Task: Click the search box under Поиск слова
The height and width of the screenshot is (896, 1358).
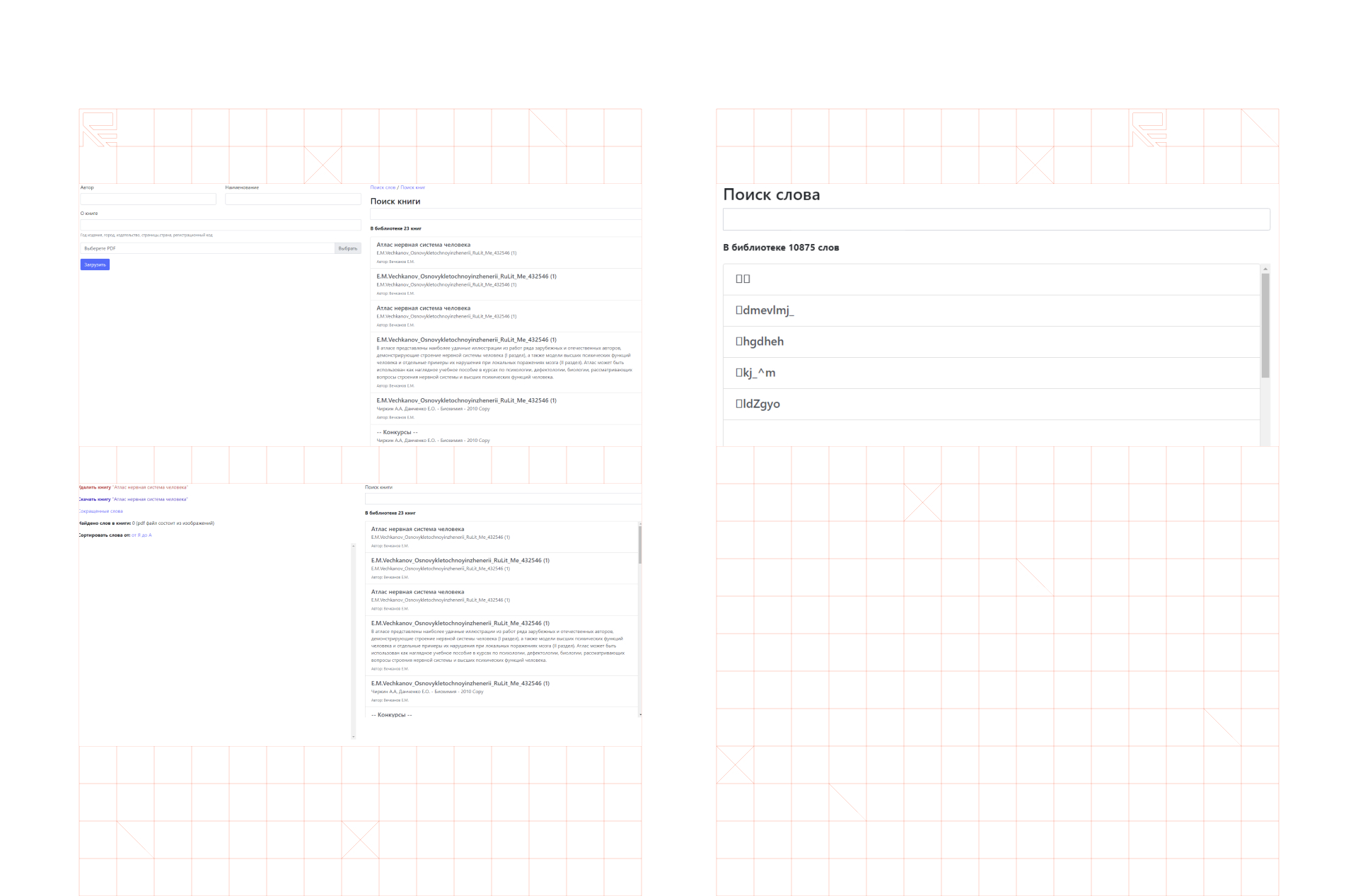Action: point(996,219)
